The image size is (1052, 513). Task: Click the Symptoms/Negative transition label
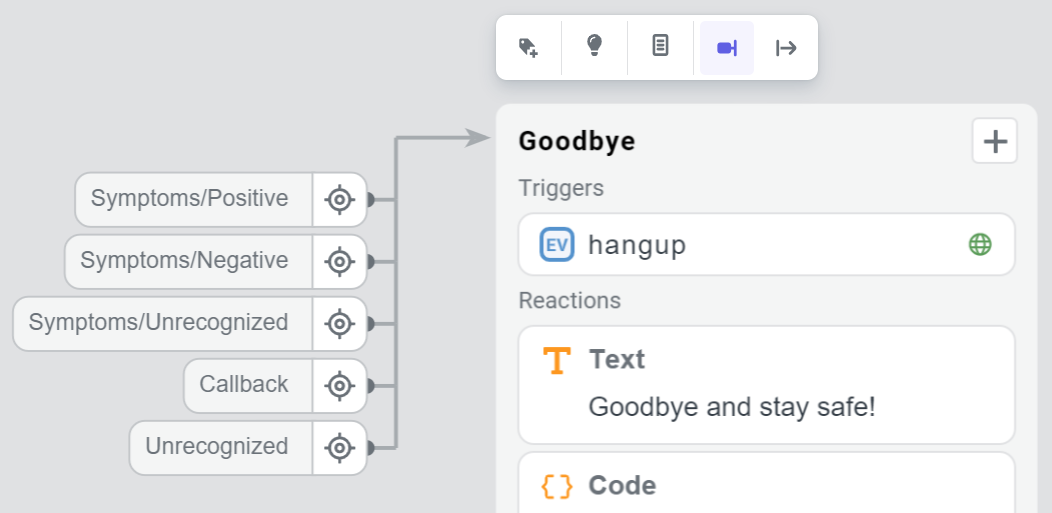[184, 261]
